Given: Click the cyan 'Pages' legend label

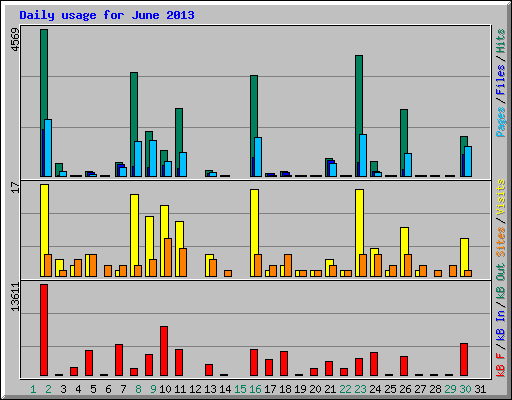Looking at the screenshot, I should pos(501,122).
